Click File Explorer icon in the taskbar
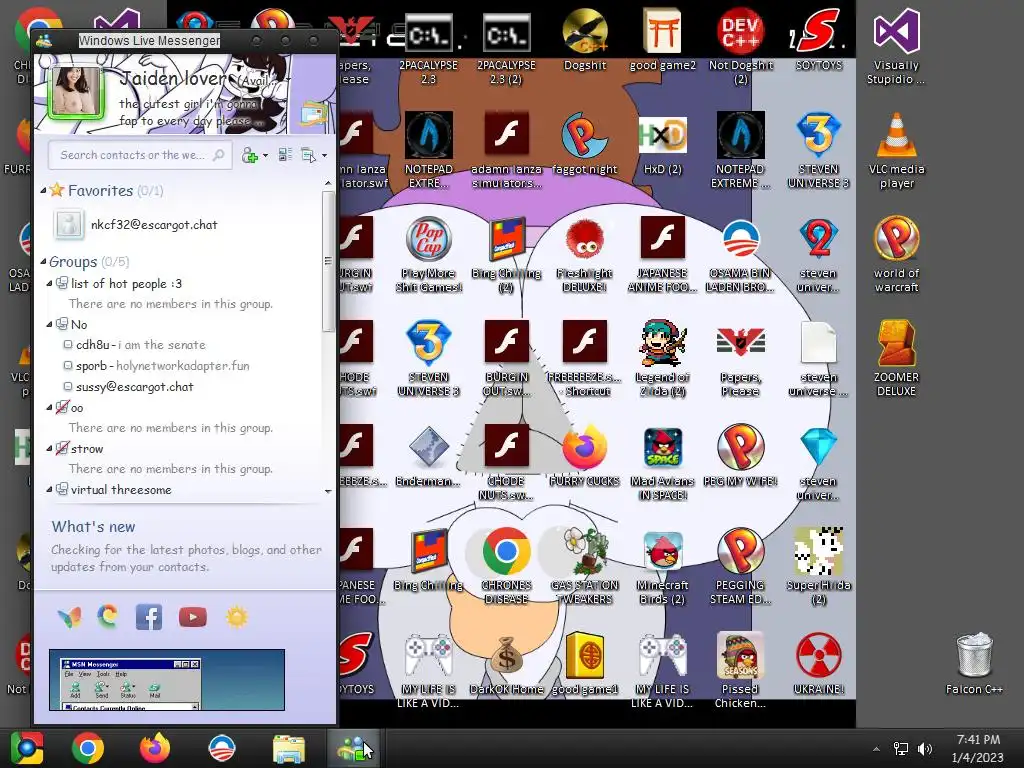1024x768 pixels. tap(289, 748)
